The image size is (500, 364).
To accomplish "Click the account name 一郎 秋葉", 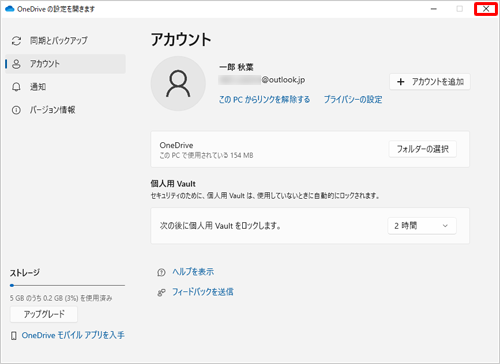I will point(236,67).
